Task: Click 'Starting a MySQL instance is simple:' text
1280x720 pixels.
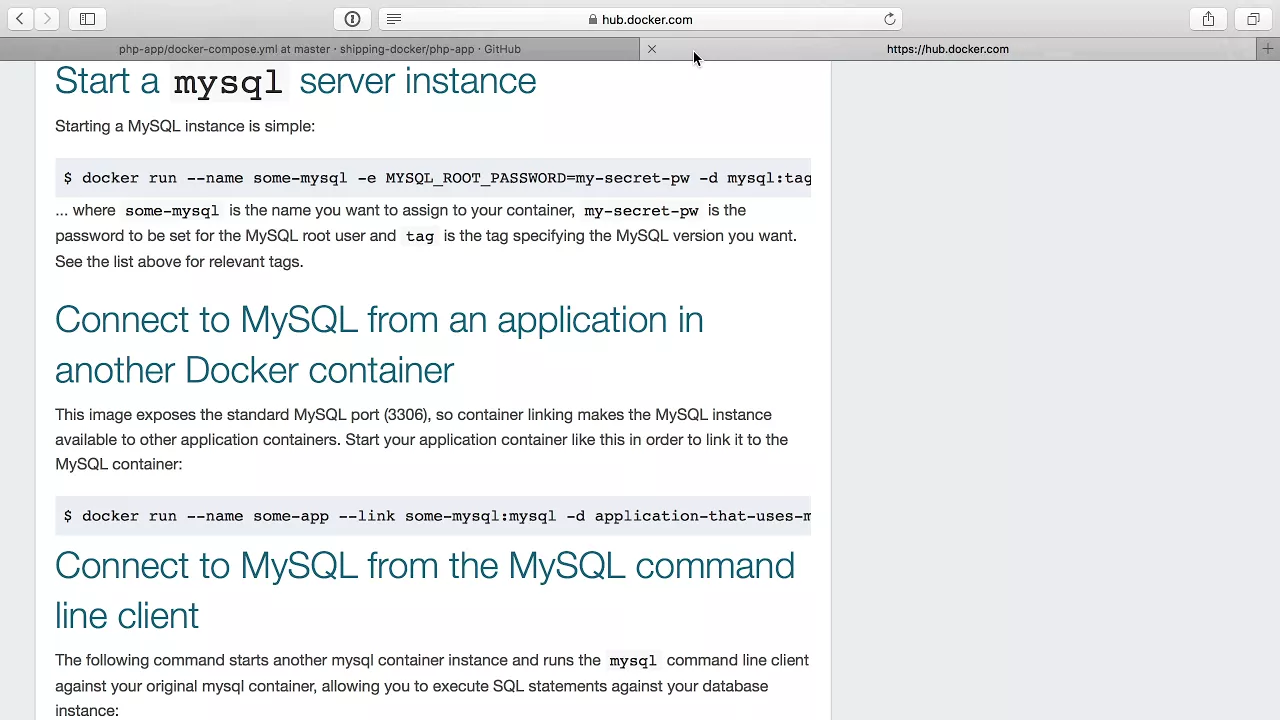Action: point(185,126)
